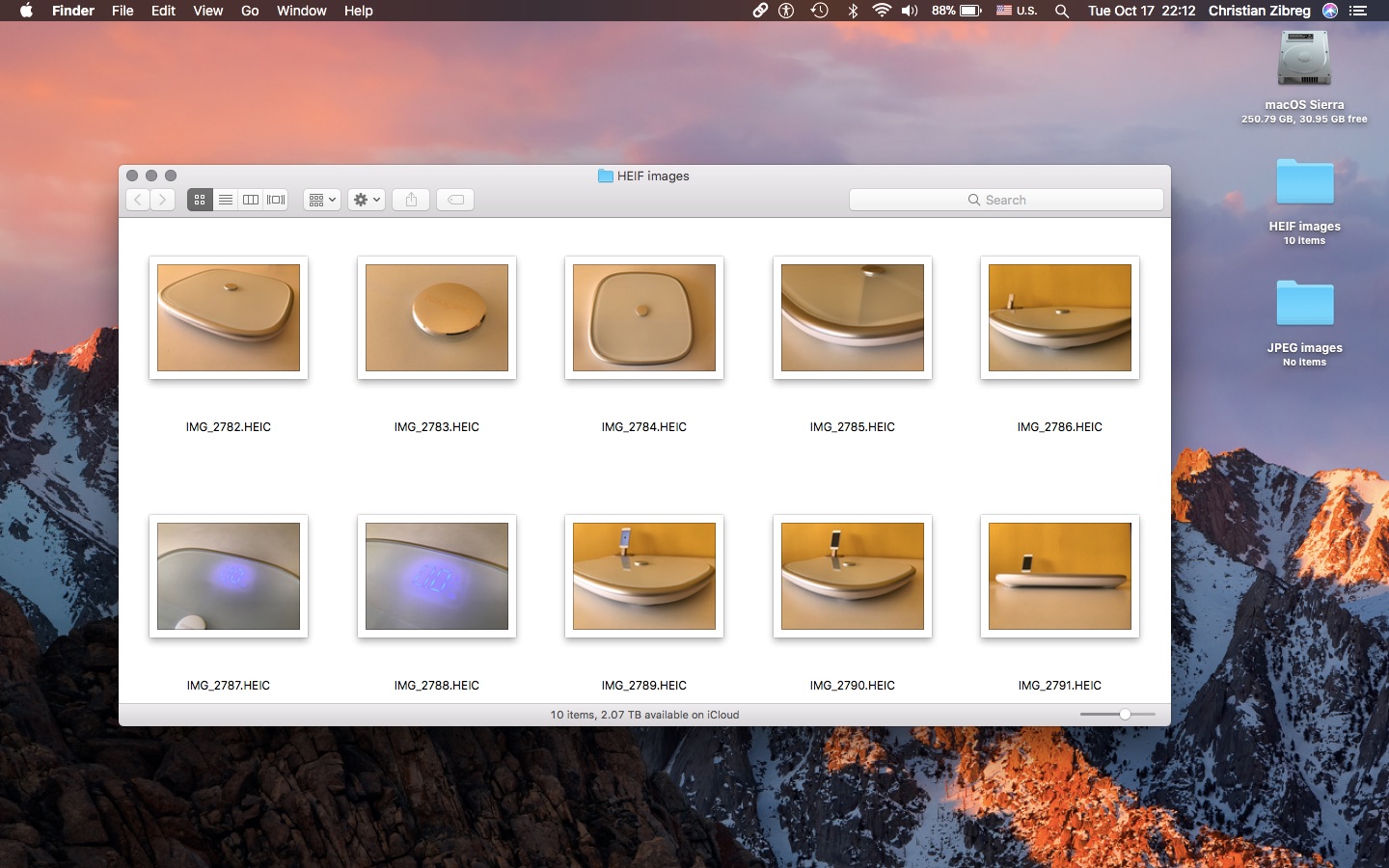Open Notification Center from menu bar
The height and width of the screenshot is (868, 1389).
(x=1359, y=11)
